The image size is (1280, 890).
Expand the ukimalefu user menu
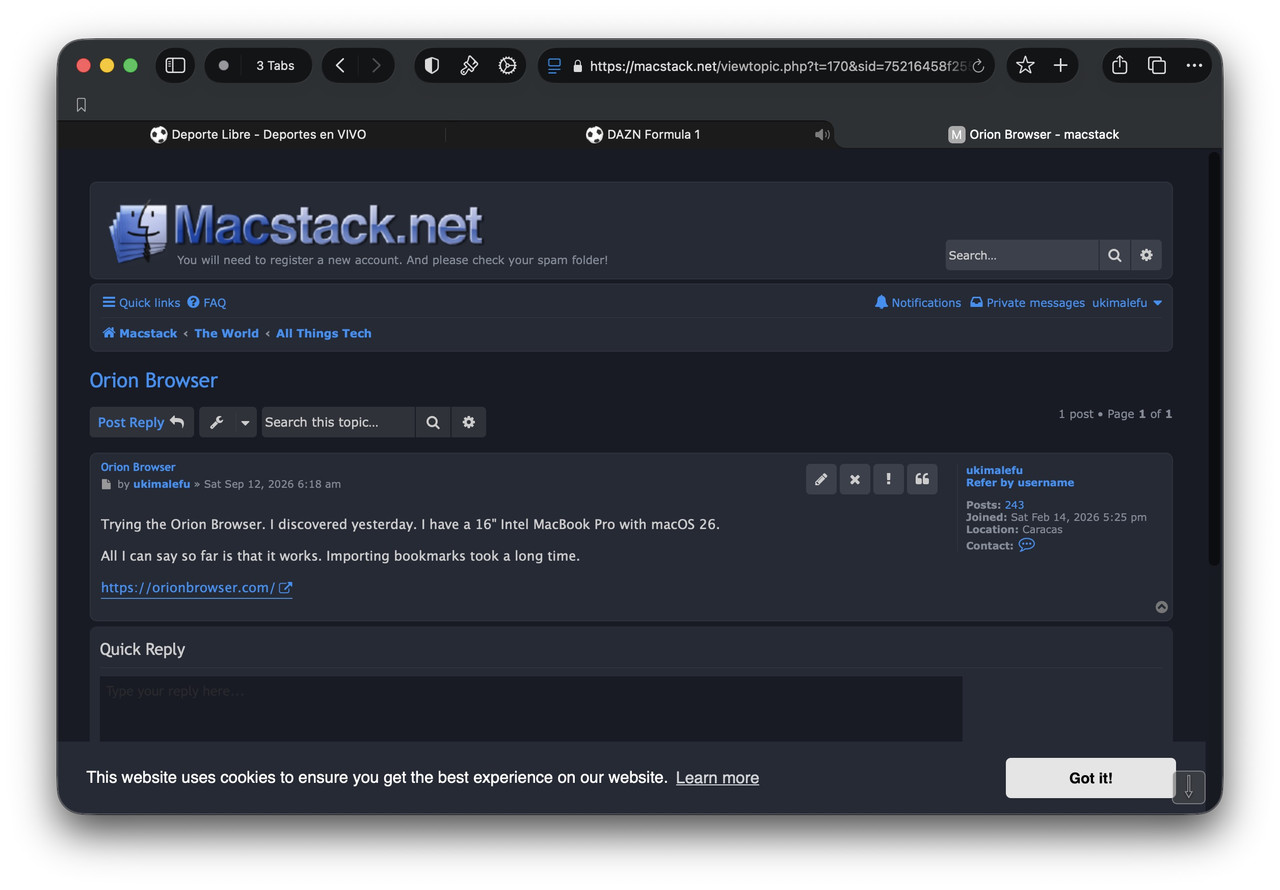(1127, 302)
